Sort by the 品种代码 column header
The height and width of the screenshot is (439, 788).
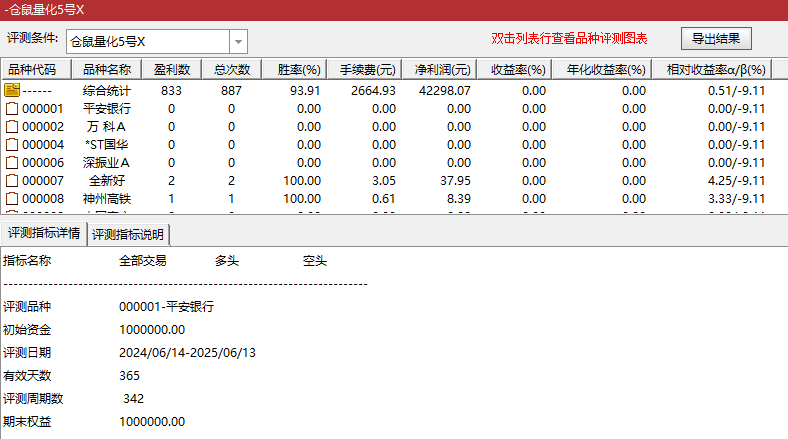(x=37, y=69)
